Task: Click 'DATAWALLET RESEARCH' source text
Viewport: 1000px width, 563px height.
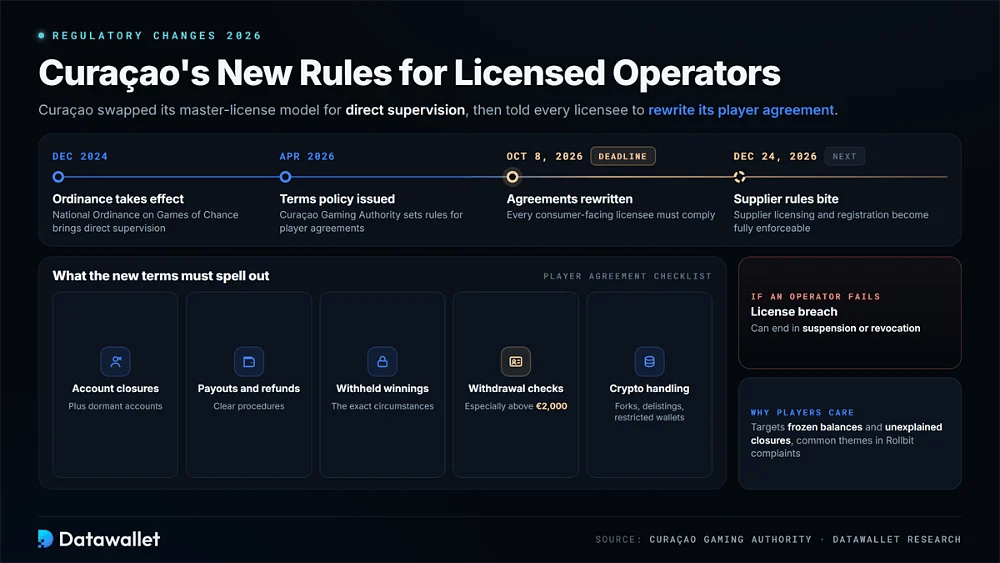Action: 896,539
